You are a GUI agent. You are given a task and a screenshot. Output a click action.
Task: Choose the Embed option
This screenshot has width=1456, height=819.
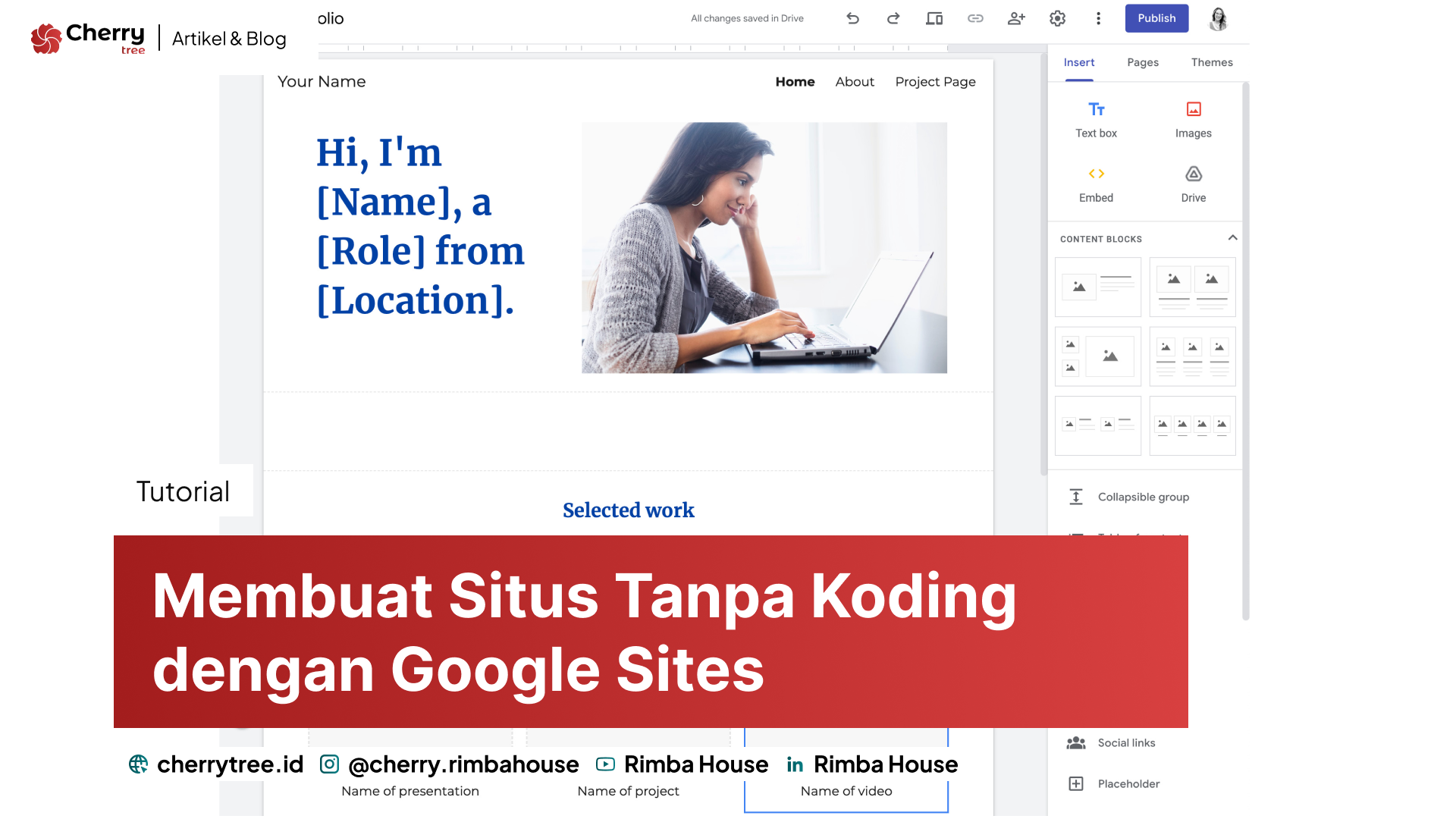[x=1096, y=185]
